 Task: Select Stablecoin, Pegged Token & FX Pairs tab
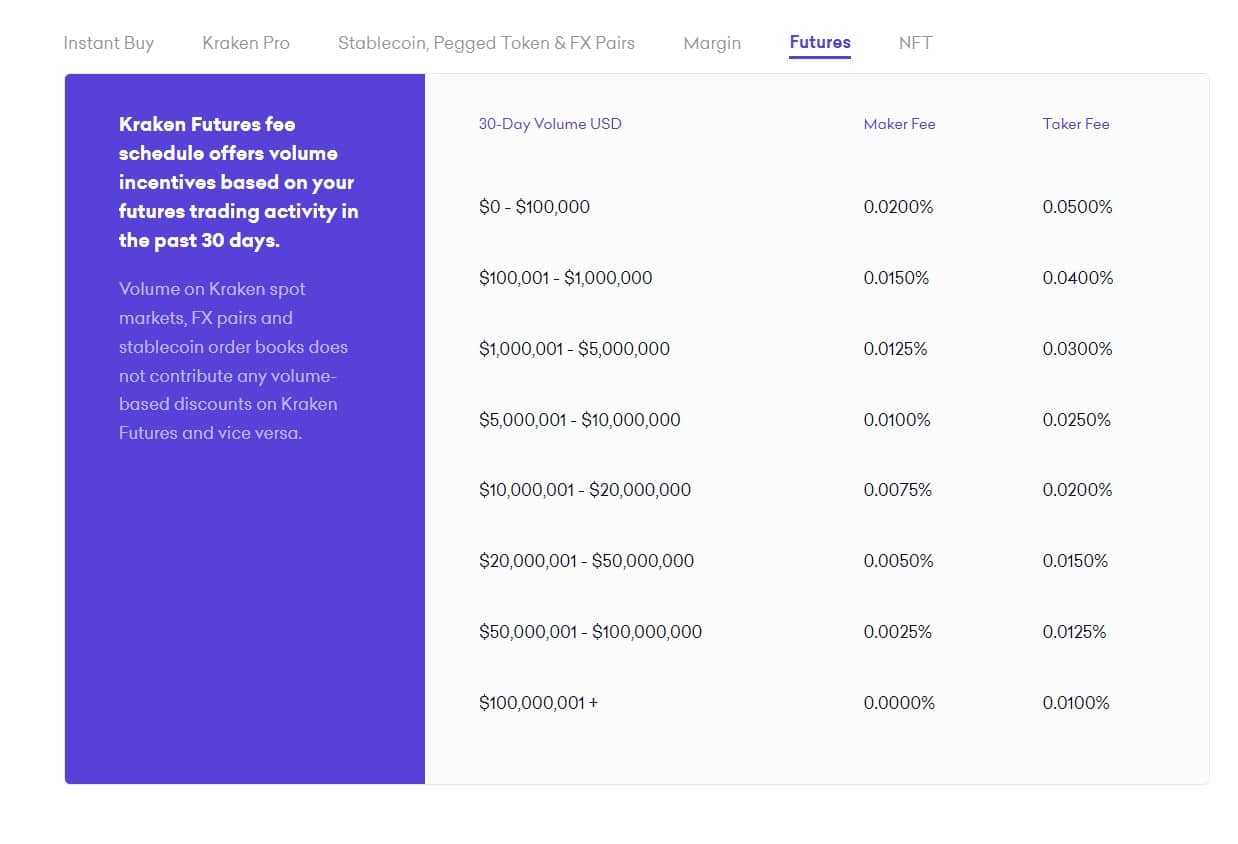point(486,43)
